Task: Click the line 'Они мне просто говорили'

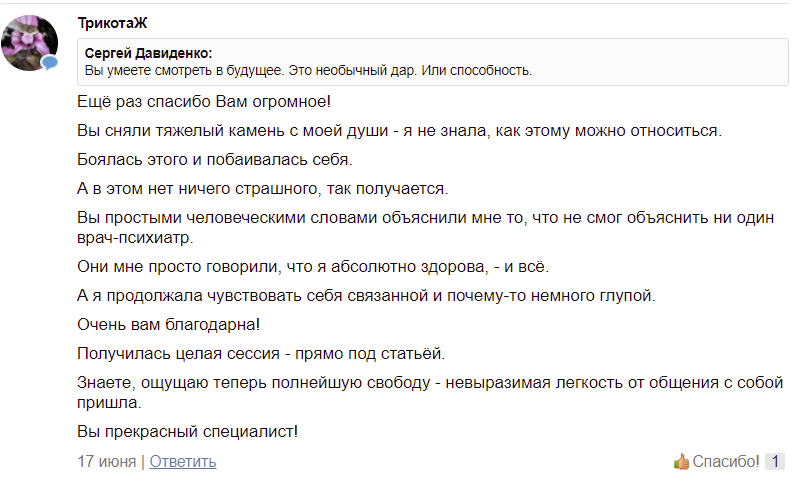Action: coord(313,267)
